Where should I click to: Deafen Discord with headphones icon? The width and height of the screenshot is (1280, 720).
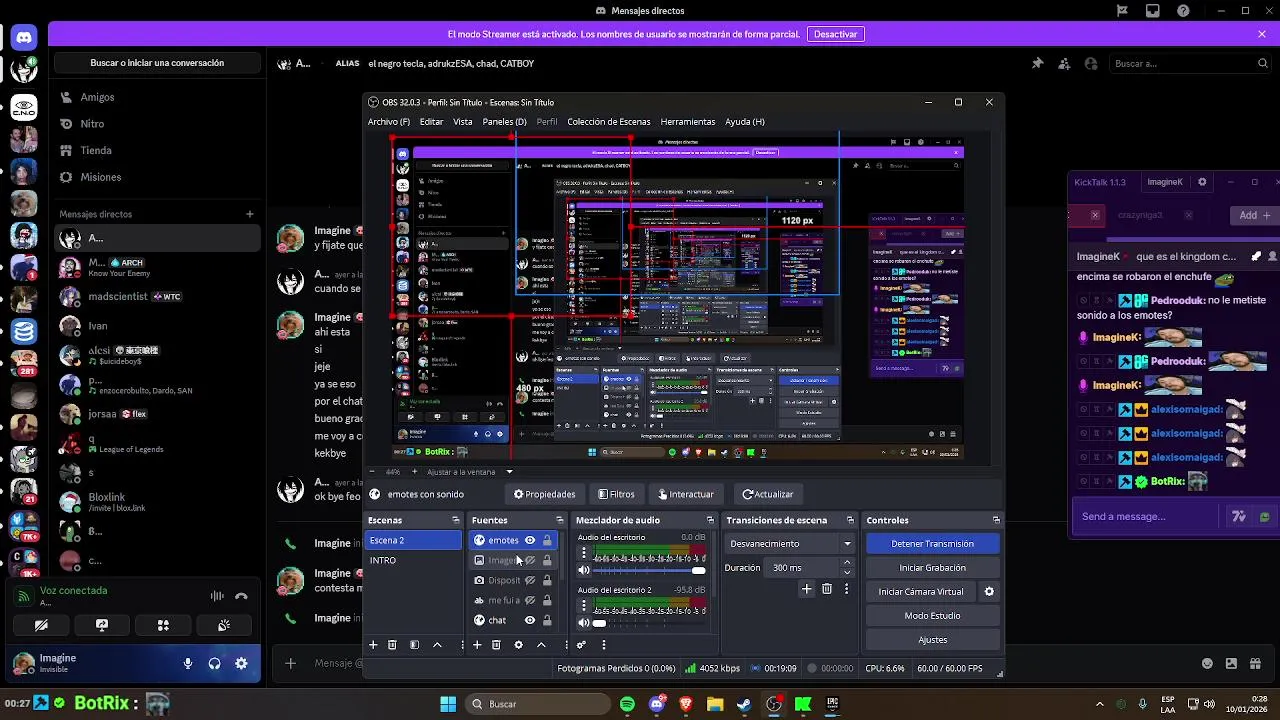[x=214, y=663]
